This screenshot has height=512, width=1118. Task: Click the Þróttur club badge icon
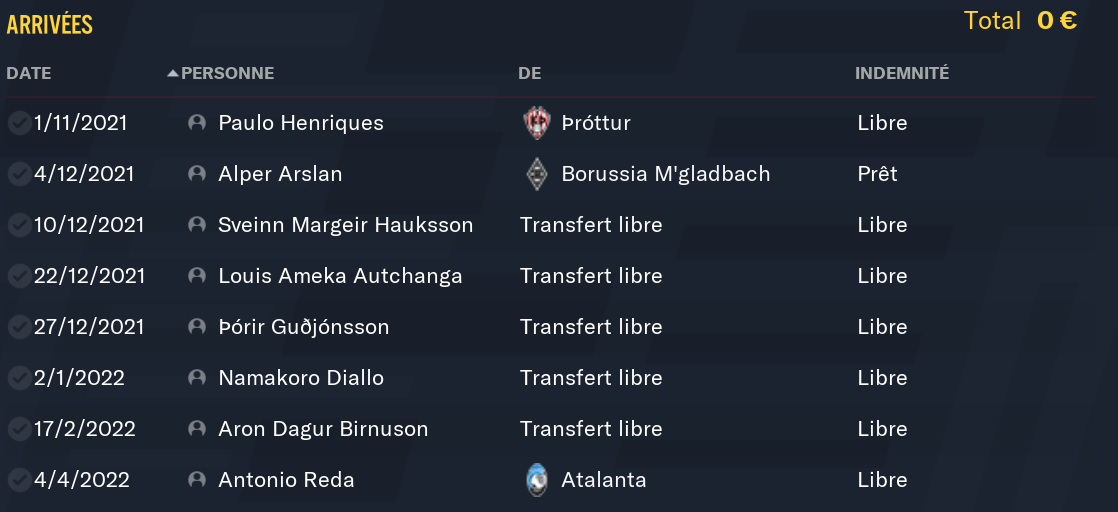click(537, 123)
